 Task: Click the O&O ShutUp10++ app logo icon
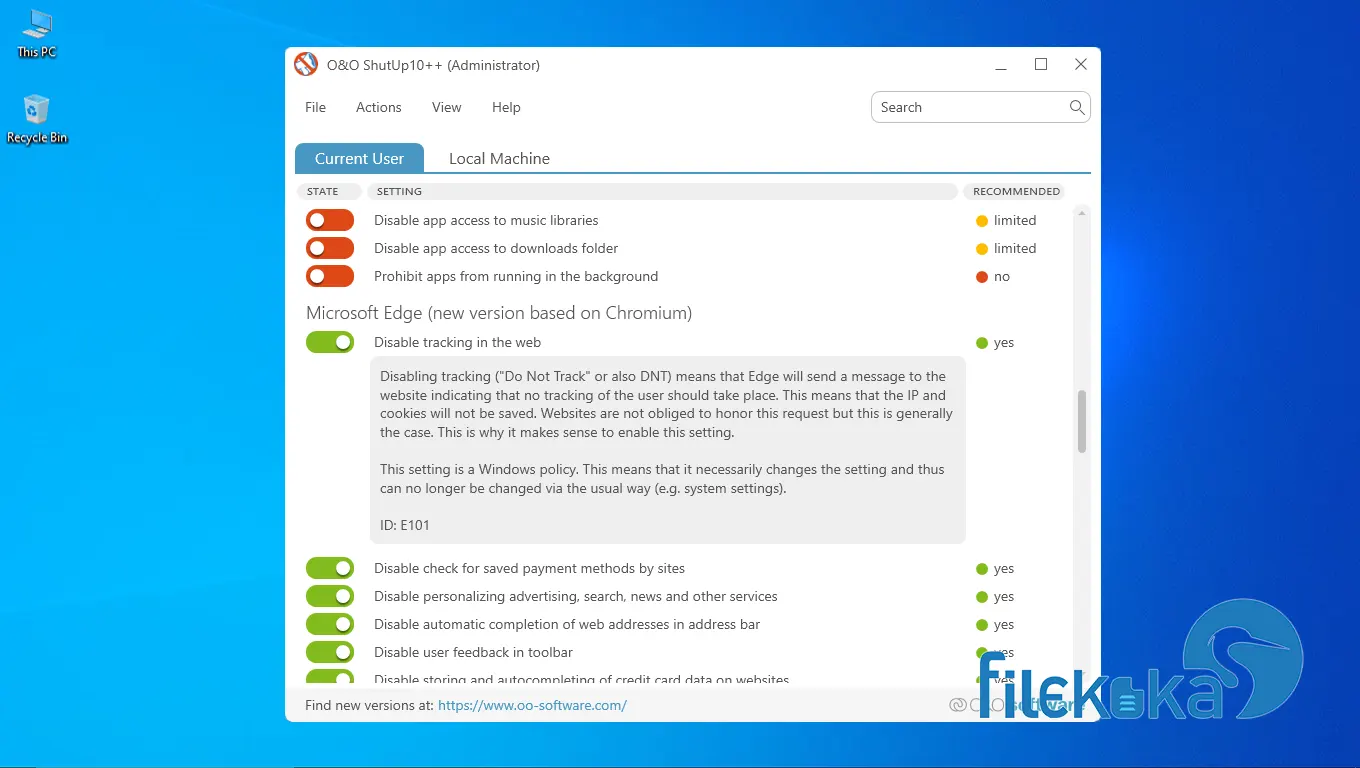306,65
